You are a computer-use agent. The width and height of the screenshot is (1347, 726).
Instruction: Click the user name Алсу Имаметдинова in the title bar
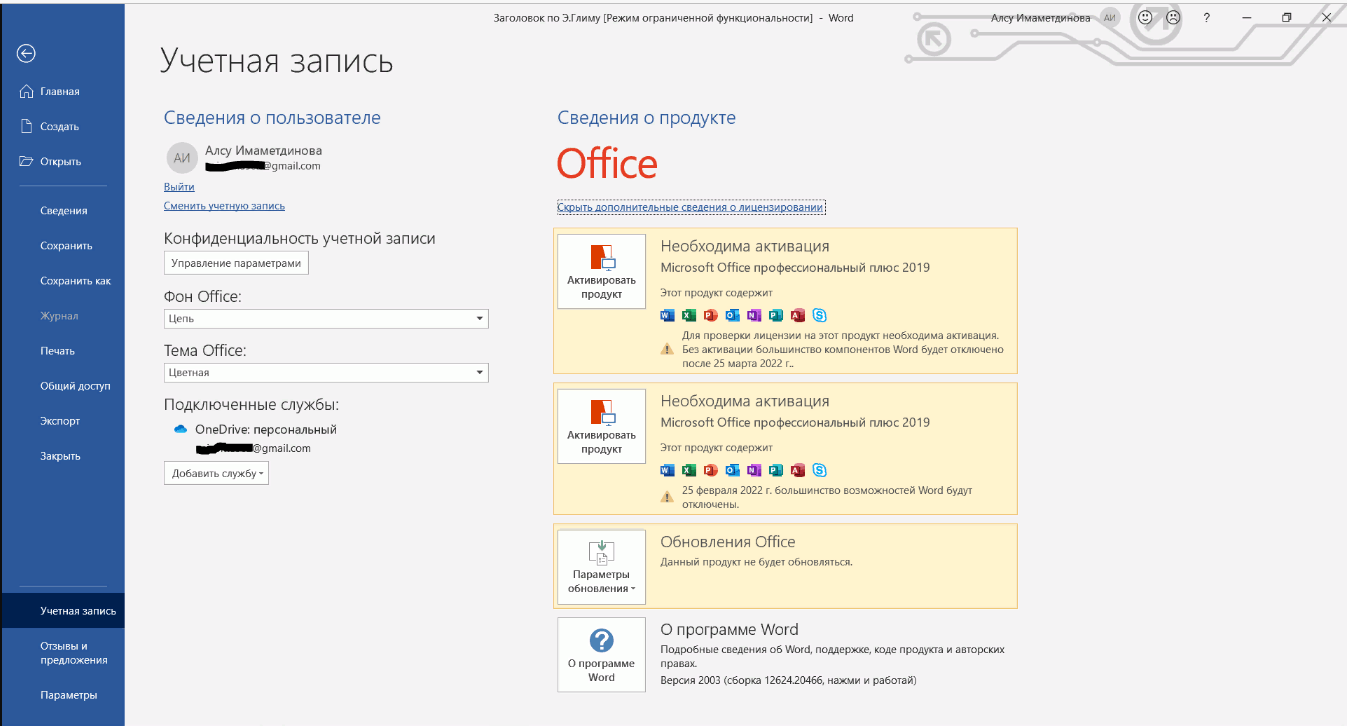1041,18
